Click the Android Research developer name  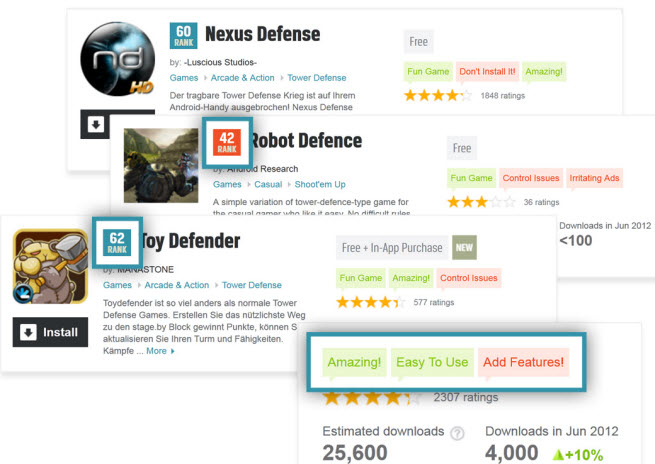[x=263, y=169]
